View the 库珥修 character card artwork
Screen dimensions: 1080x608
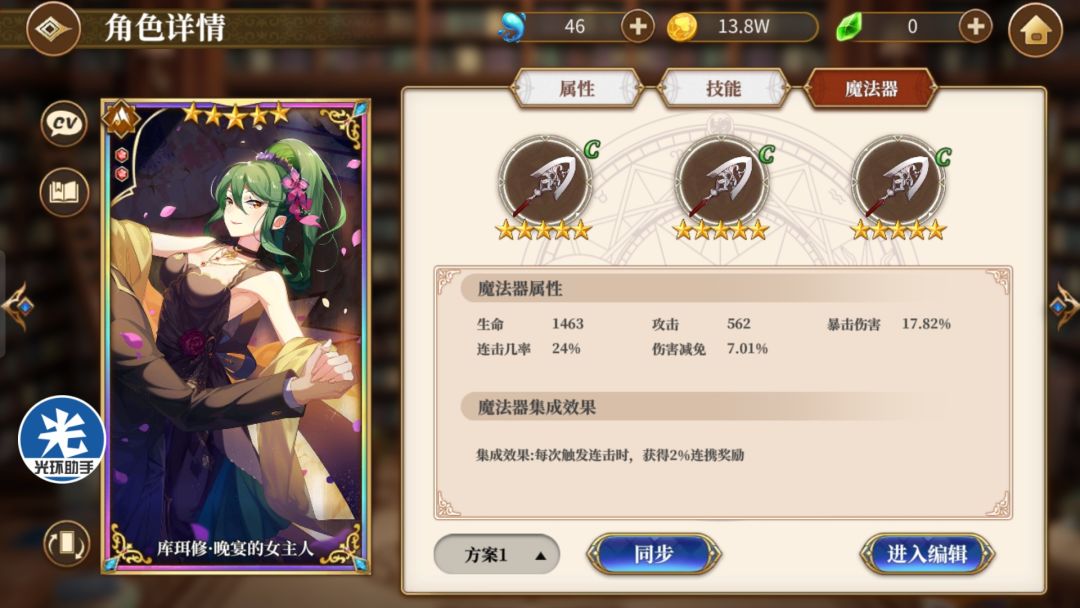[236, 336]
